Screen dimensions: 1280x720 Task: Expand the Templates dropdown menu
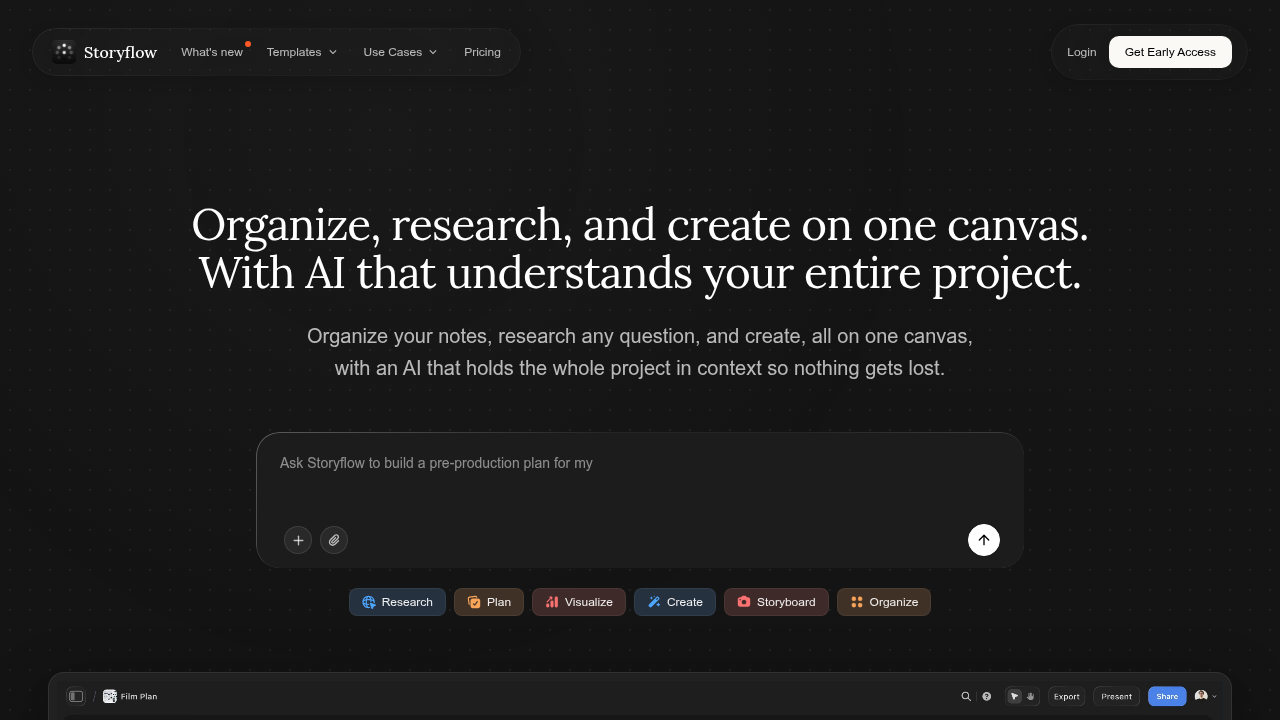click(302, 52)
